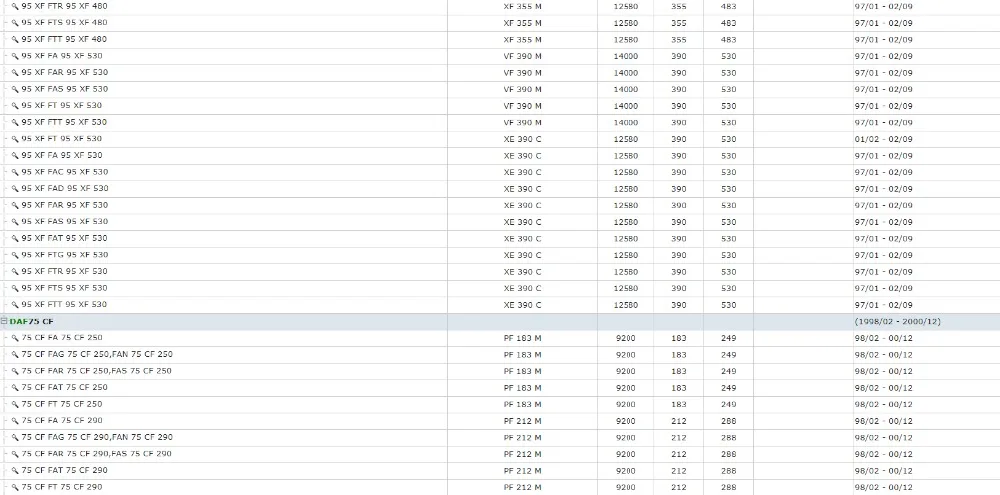This screenshot has height=495, width=1000.
Task: Click magnifier icon of 75 CF FAR 75 CF 250 row
Action: coord(15,371)
